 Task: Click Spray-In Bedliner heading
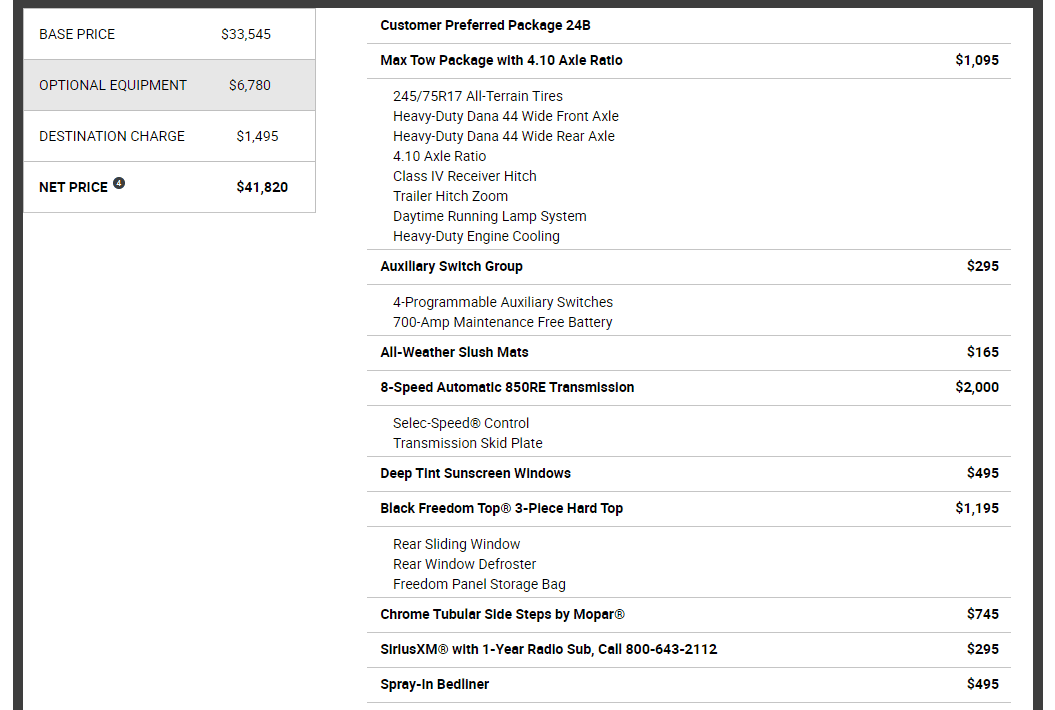435,684
